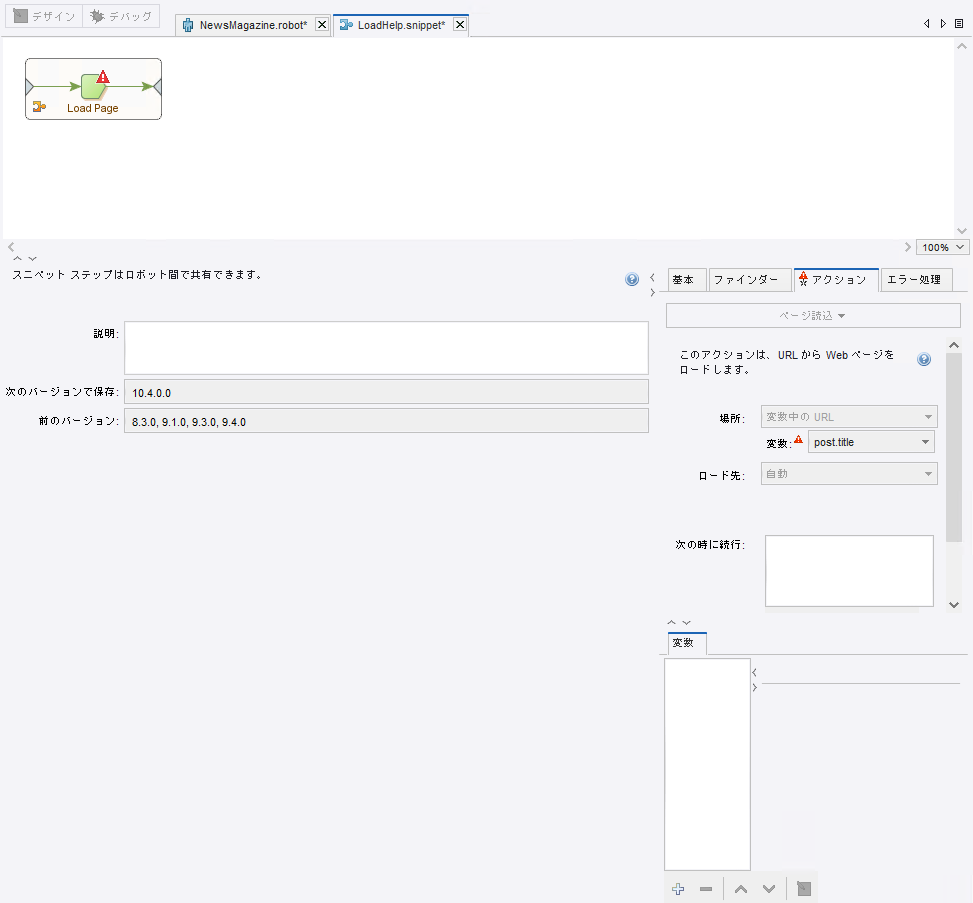This screenshot has width=973, height=903.
Task: Click the Load Page step node
Action: coord(93,86)
